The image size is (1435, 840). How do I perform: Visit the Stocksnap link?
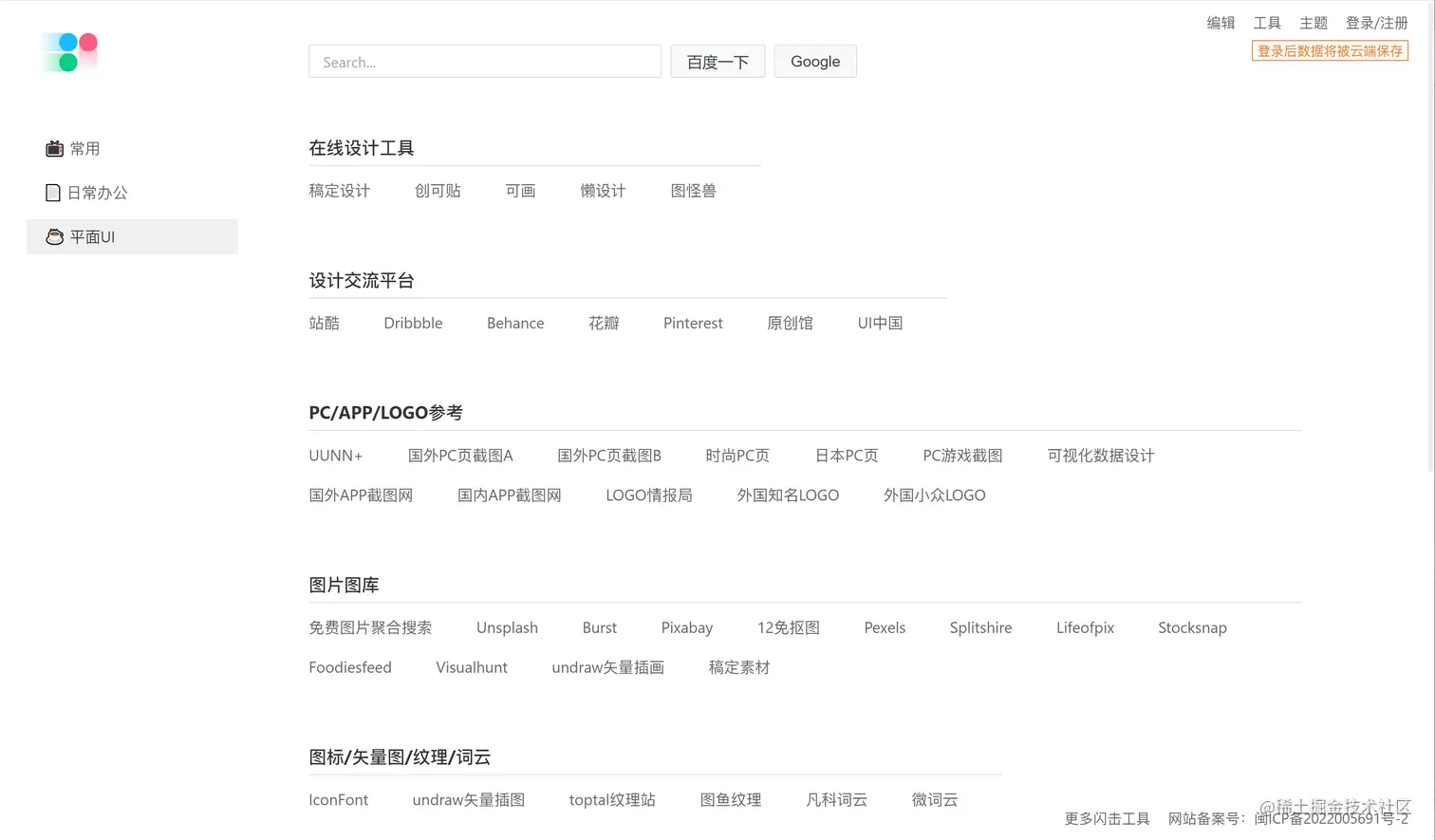tap(1192, 628)
